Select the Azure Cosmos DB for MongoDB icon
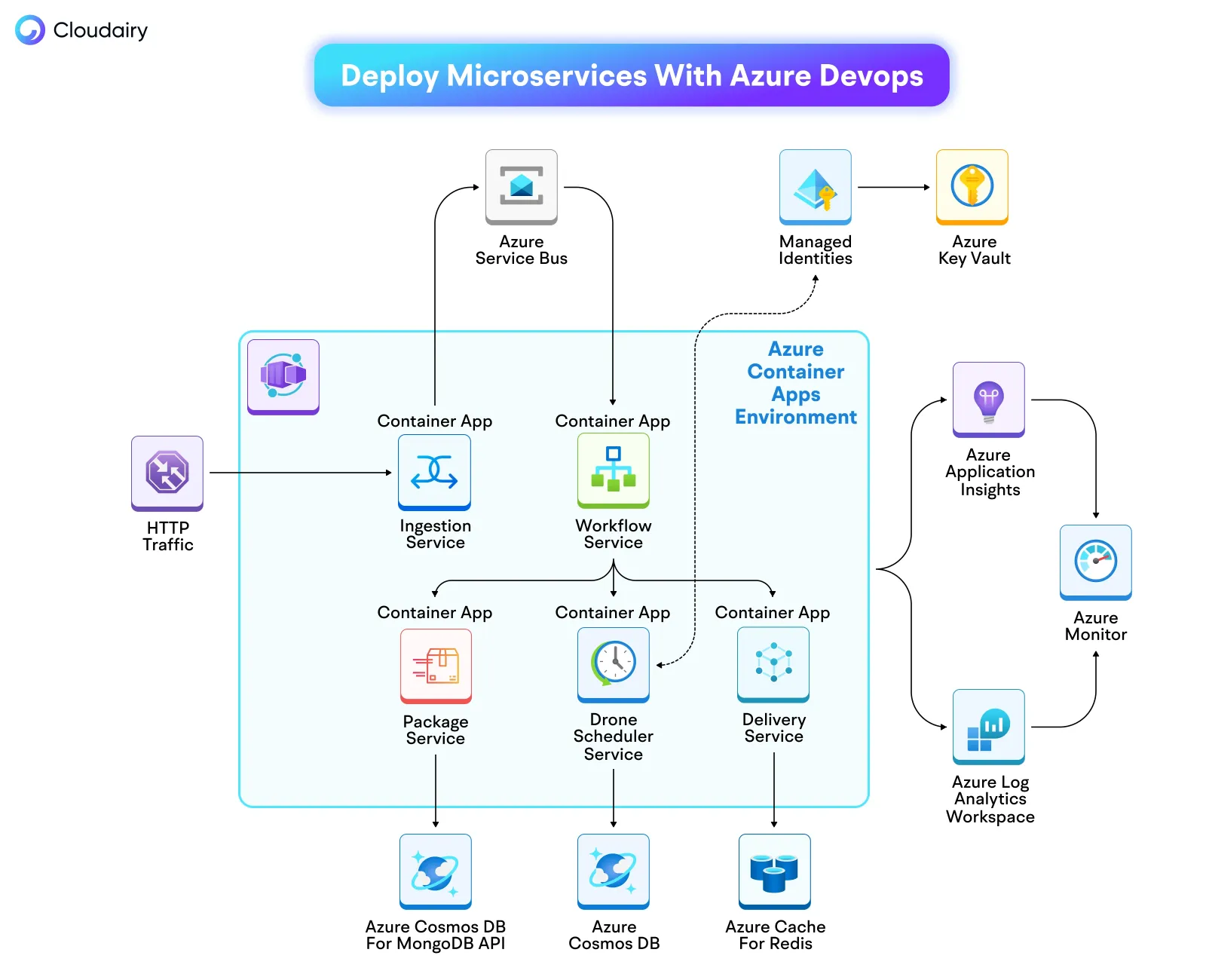Screen dimensions: 1206x980 pos(434,872)
